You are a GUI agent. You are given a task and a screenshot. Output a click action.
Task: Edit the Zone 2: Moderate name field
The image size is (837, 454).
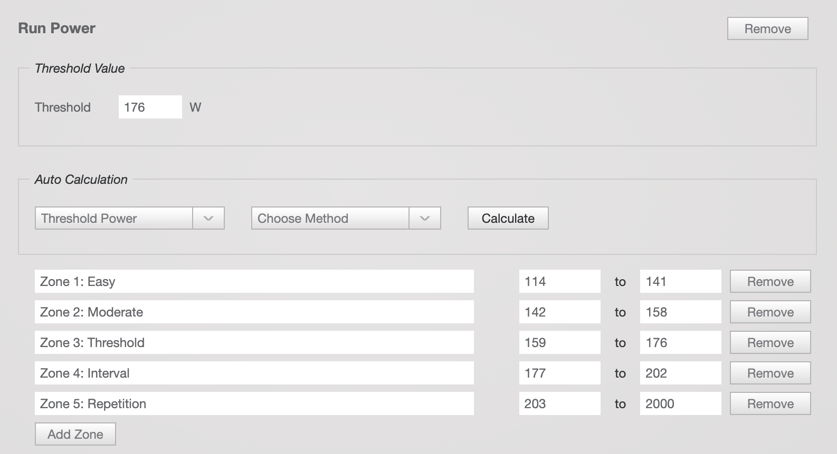[x=254, y=312]
